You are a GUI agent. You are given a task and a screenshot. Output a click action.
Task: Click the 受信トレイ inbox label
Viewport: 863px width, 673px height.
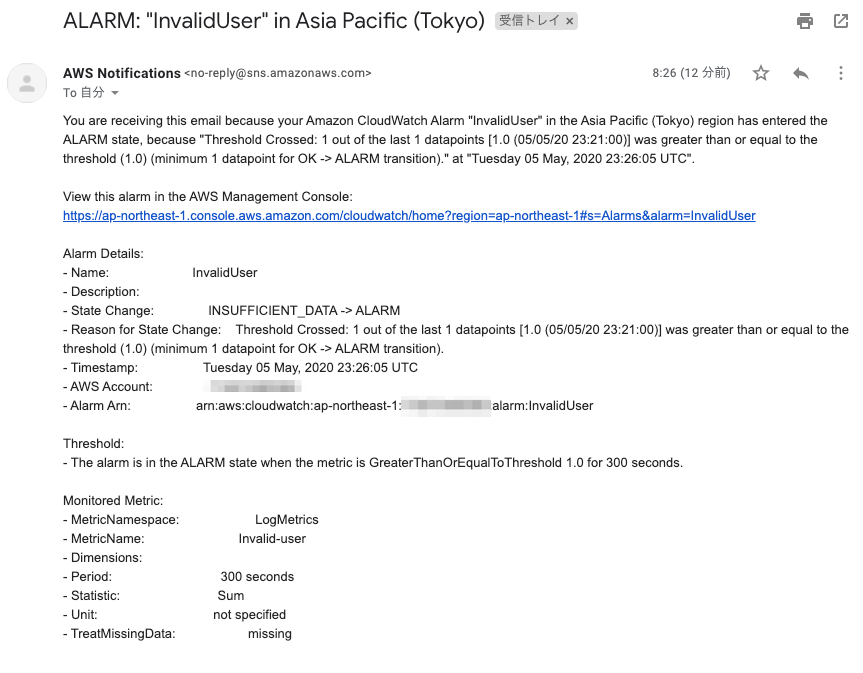click(x=529, y=21)
